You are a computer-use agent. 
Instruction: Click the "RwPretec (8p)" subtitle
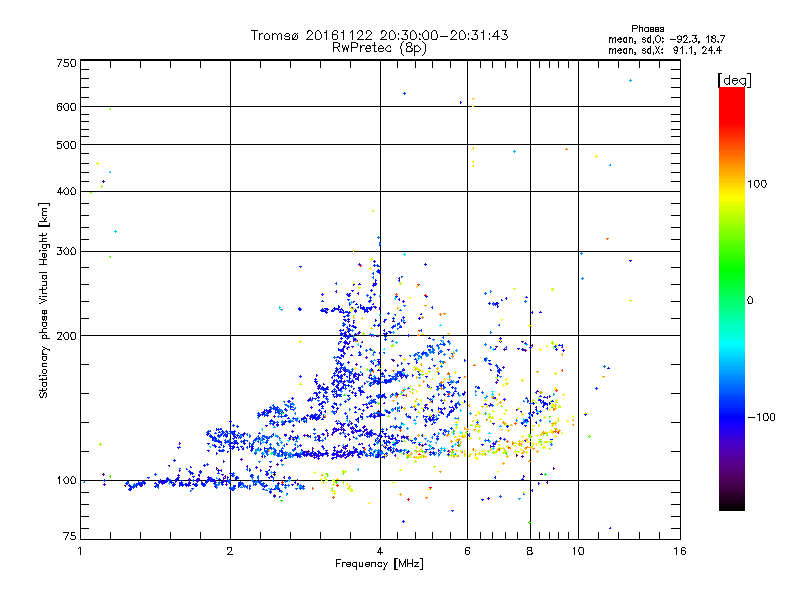tap(379, 48)
